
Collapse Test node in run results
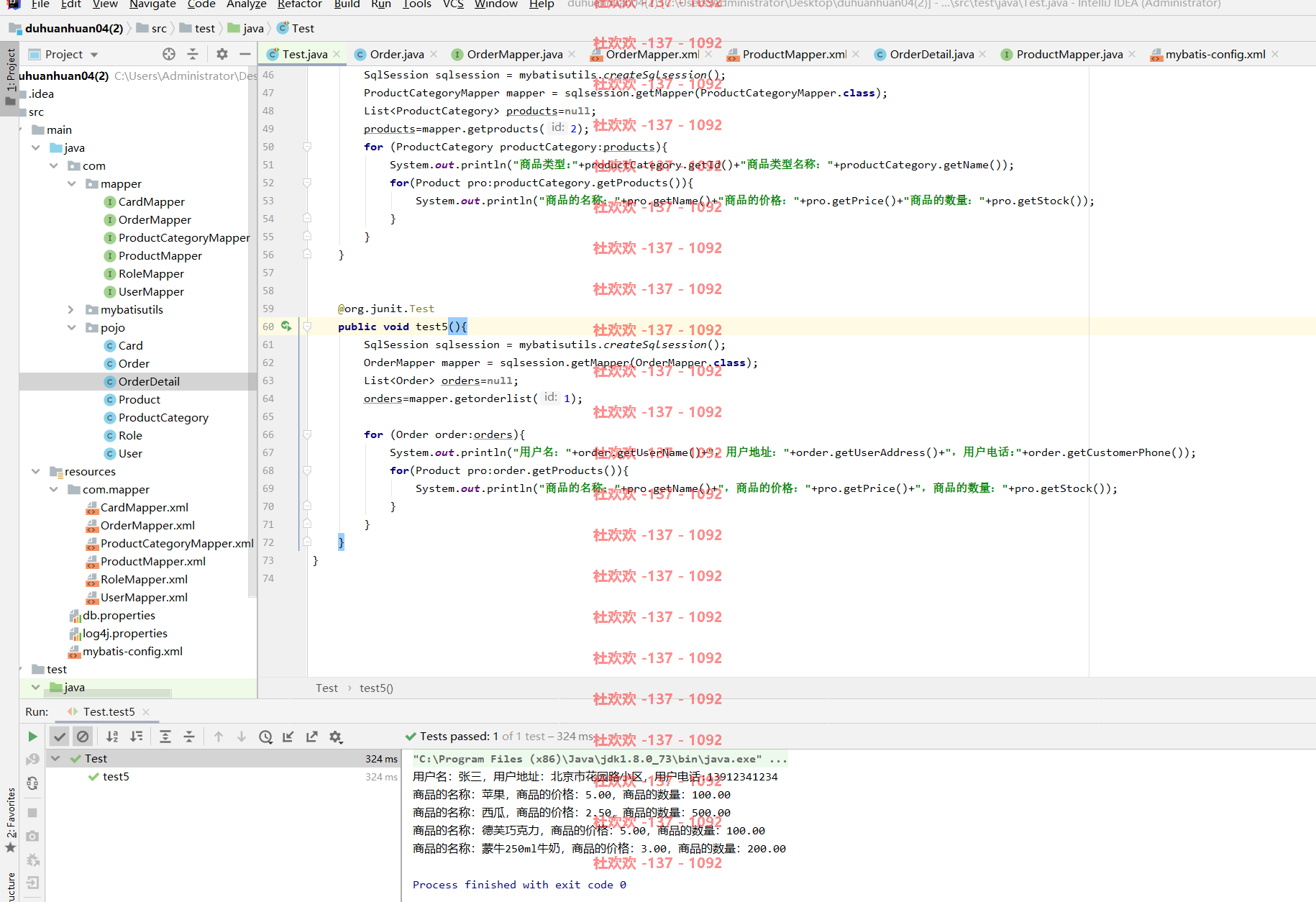[55, 758]
